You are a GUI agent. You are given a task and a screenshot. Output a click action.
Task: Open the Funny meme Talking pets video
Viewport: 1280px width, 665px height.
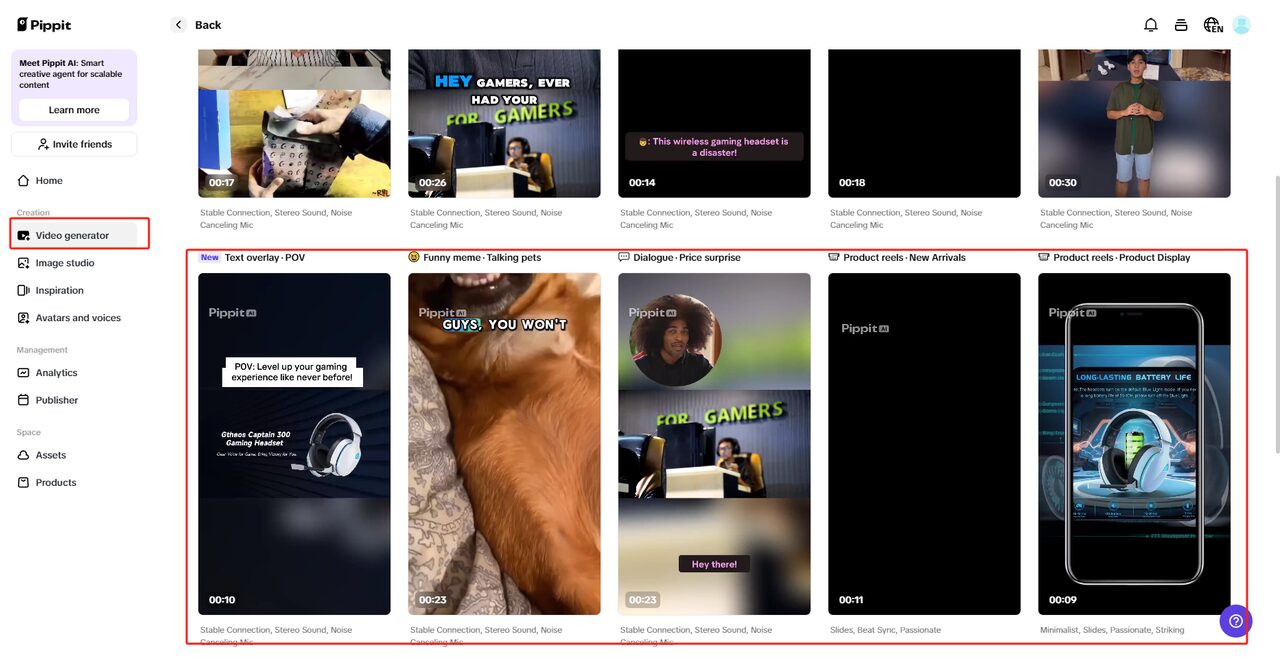pyautogui.click(x=504, y=443)
